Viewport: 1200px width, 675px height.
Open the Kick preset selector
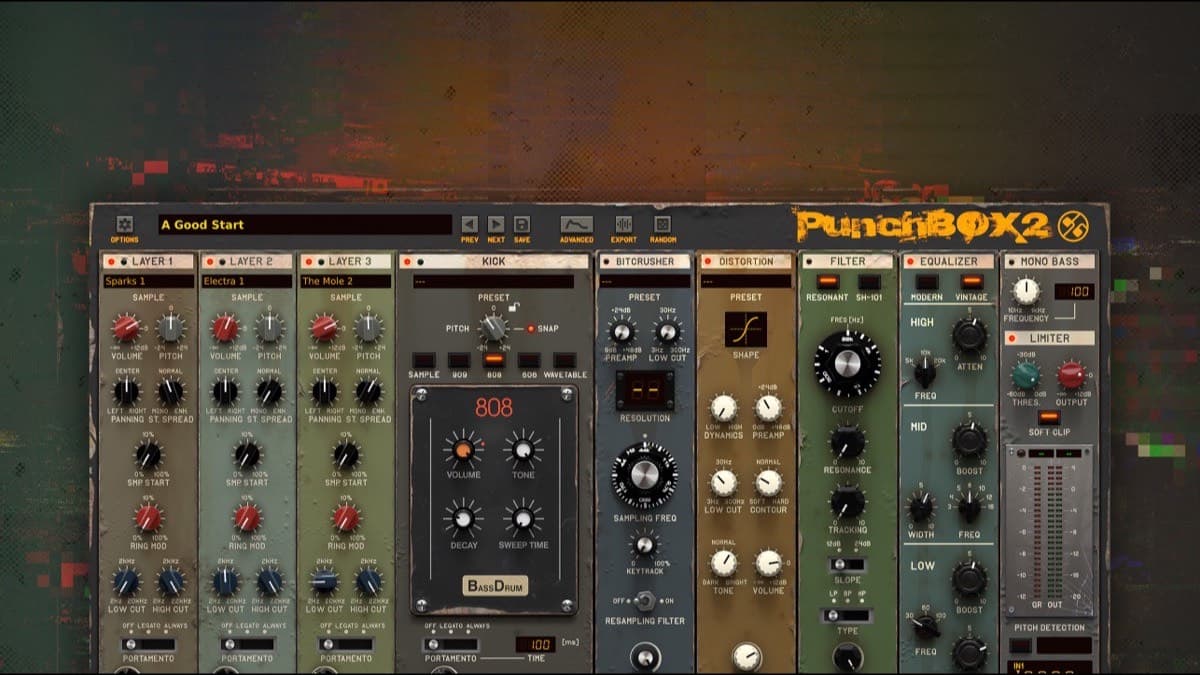494,282
